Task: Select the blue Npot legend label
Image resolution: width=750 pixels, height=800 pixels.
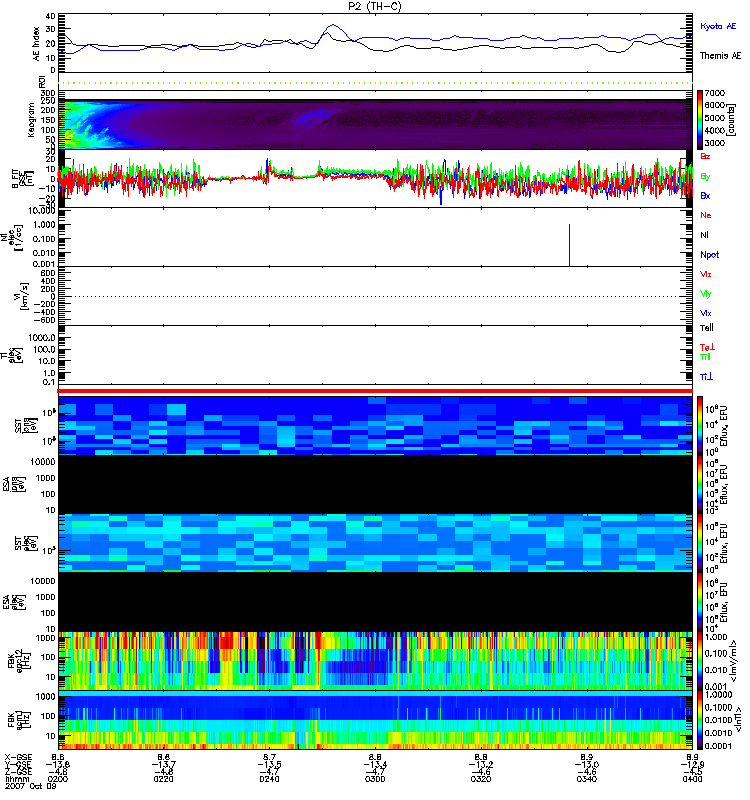Action: click(709, 255)
